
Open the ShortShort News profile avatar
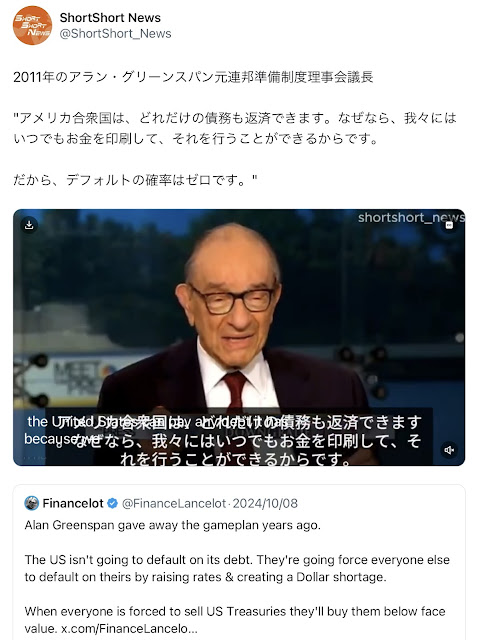tap(32, 25)
